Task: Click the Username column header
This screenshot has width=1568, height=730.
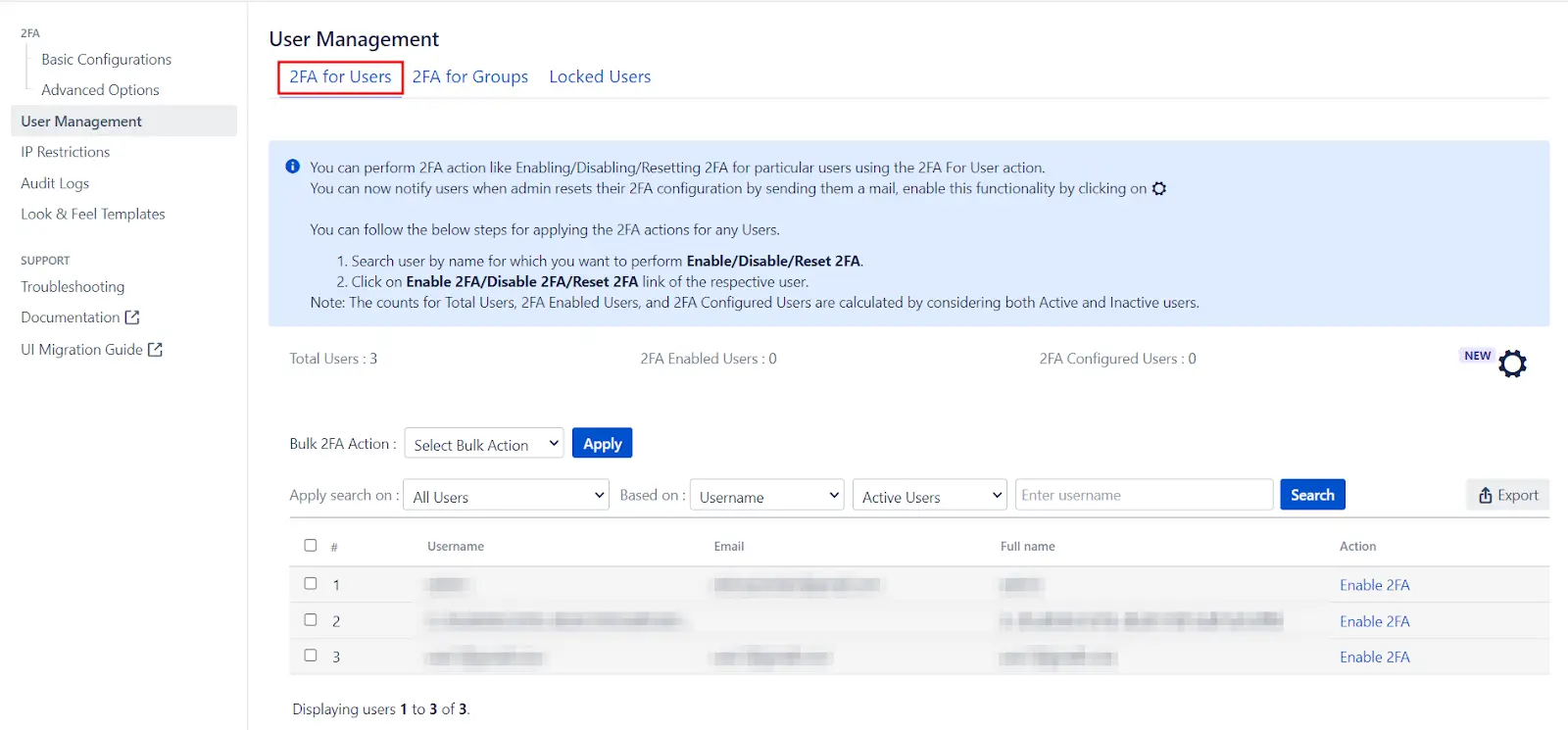Action: tap(456, 546)
